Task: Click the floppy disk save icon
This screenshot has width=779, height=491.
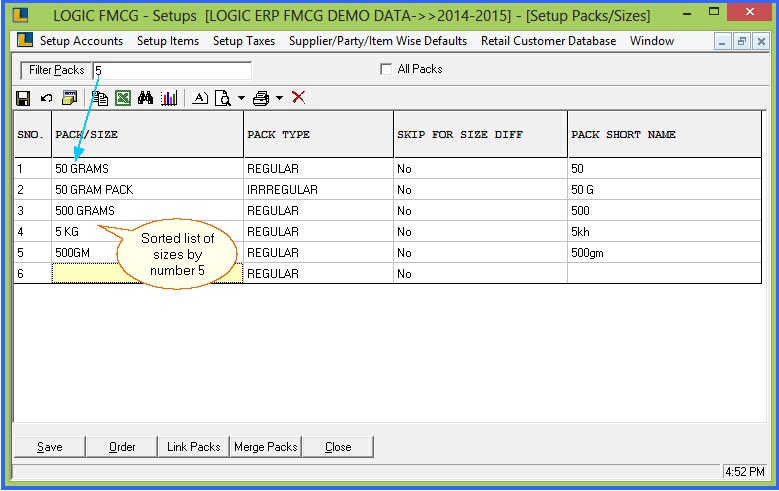Action: pyautogui.click(x=23, y=98)
